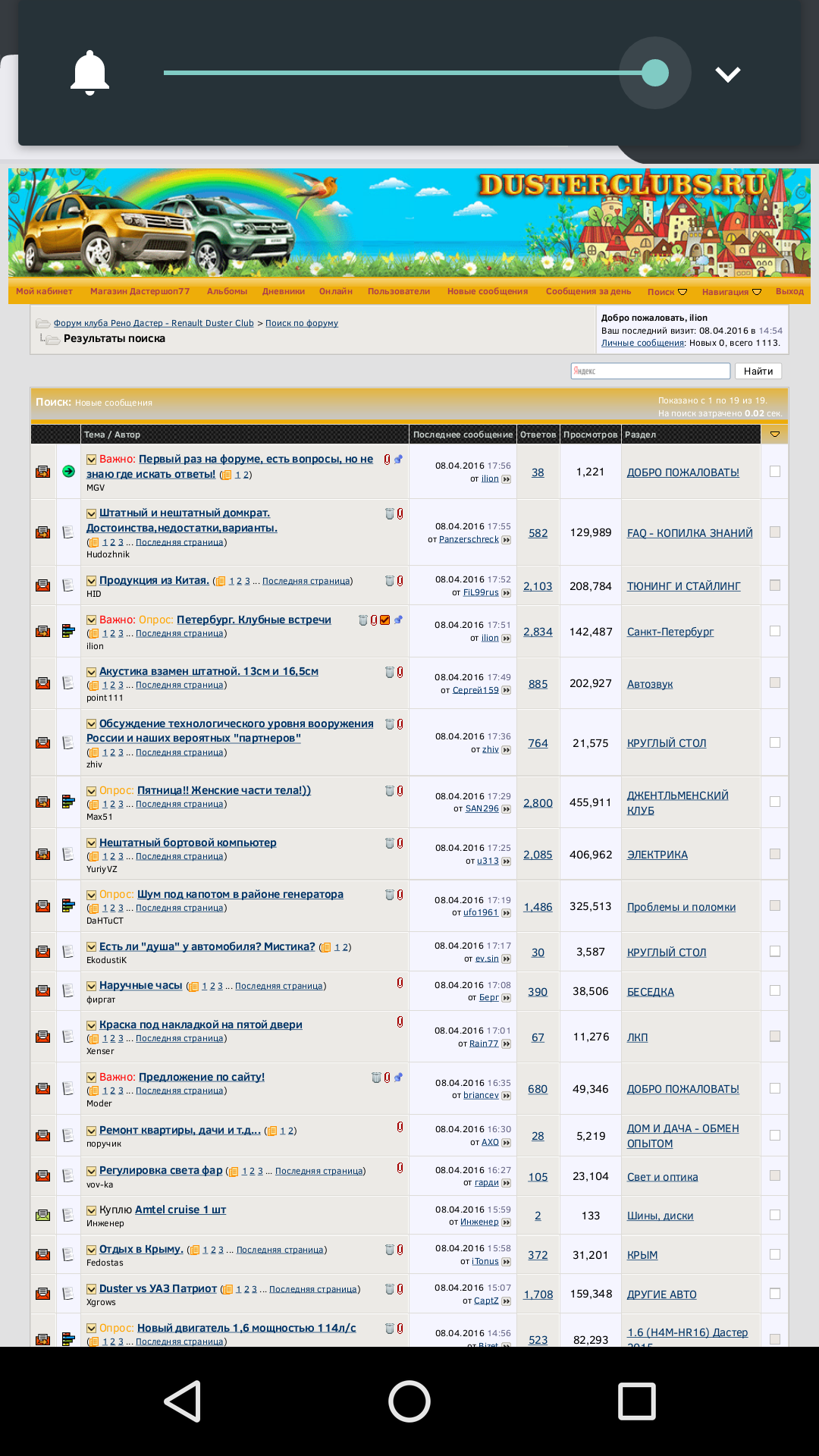This screenshot has height=1456, width=819.
Task: Click multipage icon for Есть ли душа thread
Action: coord(326,947)
